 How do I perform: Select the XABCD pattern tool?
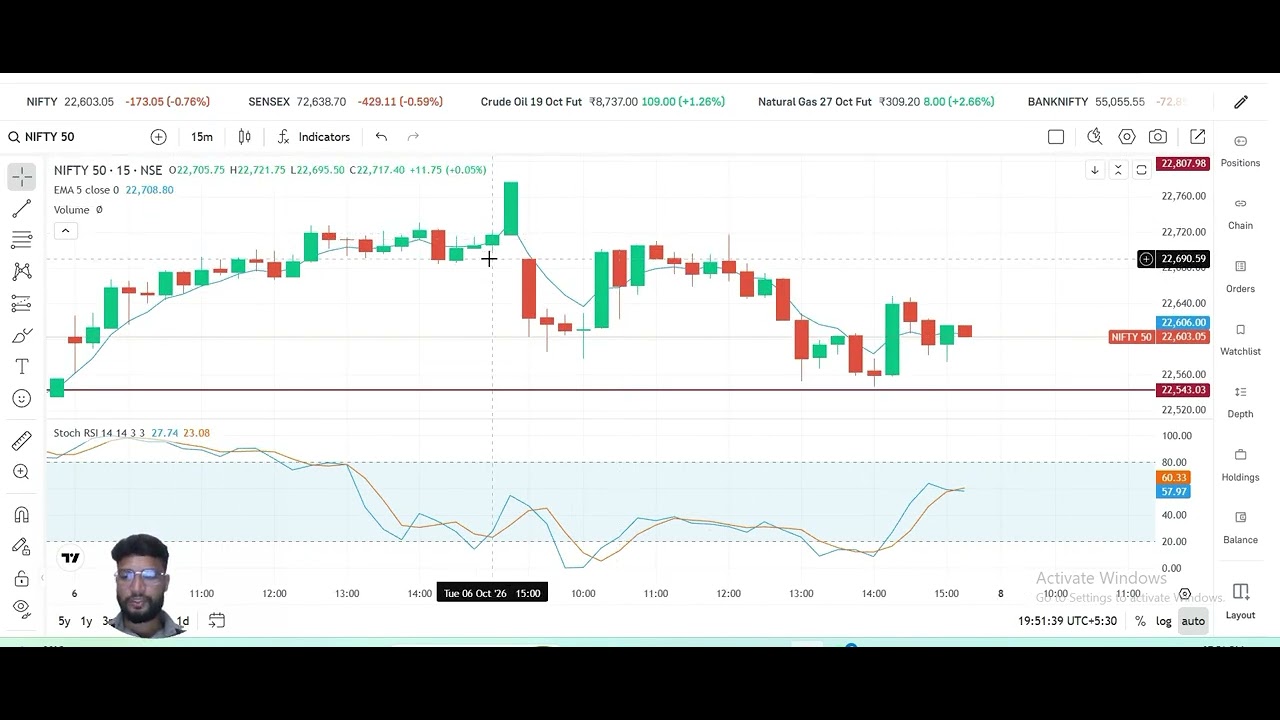[x=22, y=271]
